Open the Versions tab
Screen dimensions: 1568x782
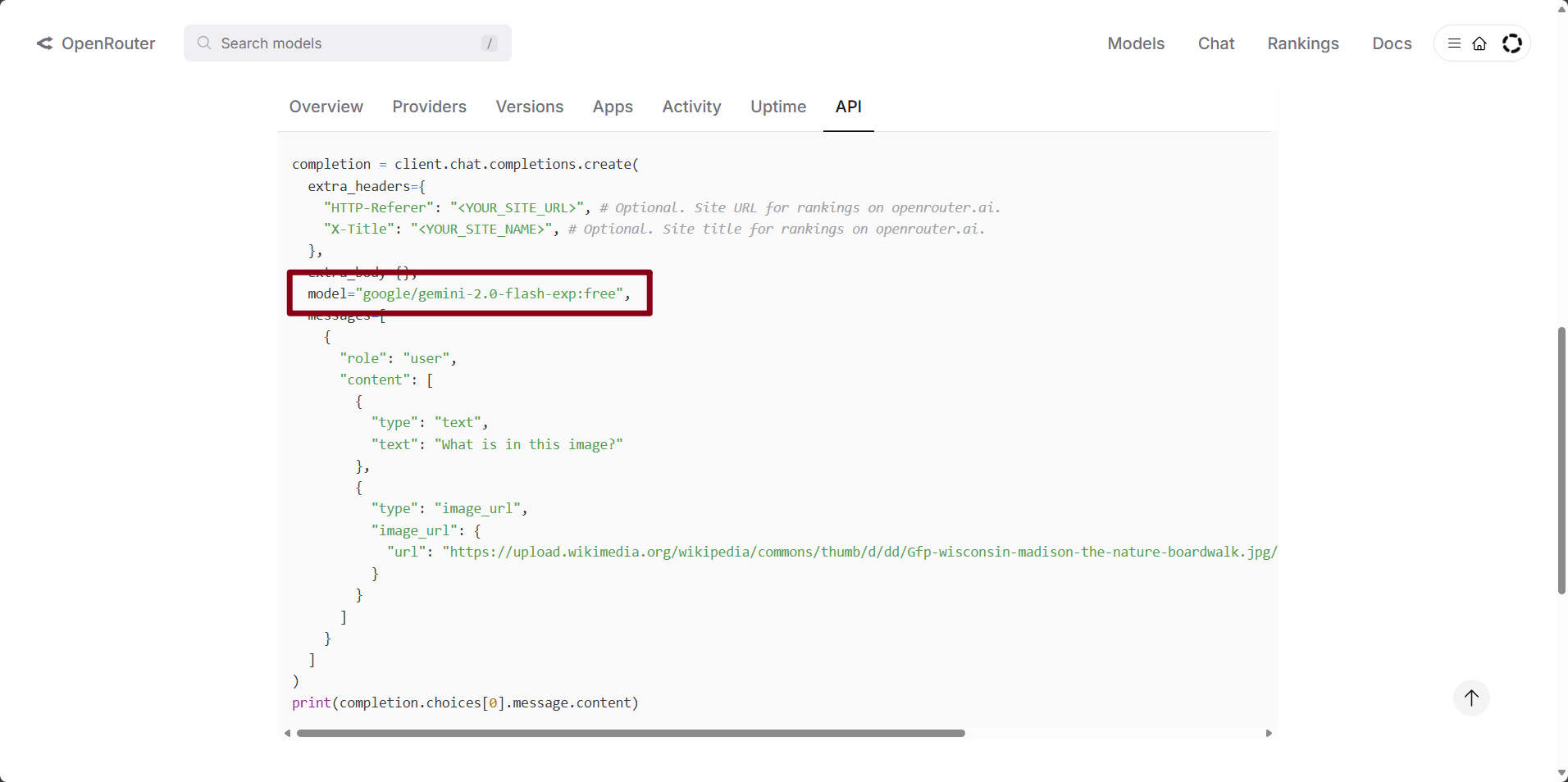click(530, 107)
